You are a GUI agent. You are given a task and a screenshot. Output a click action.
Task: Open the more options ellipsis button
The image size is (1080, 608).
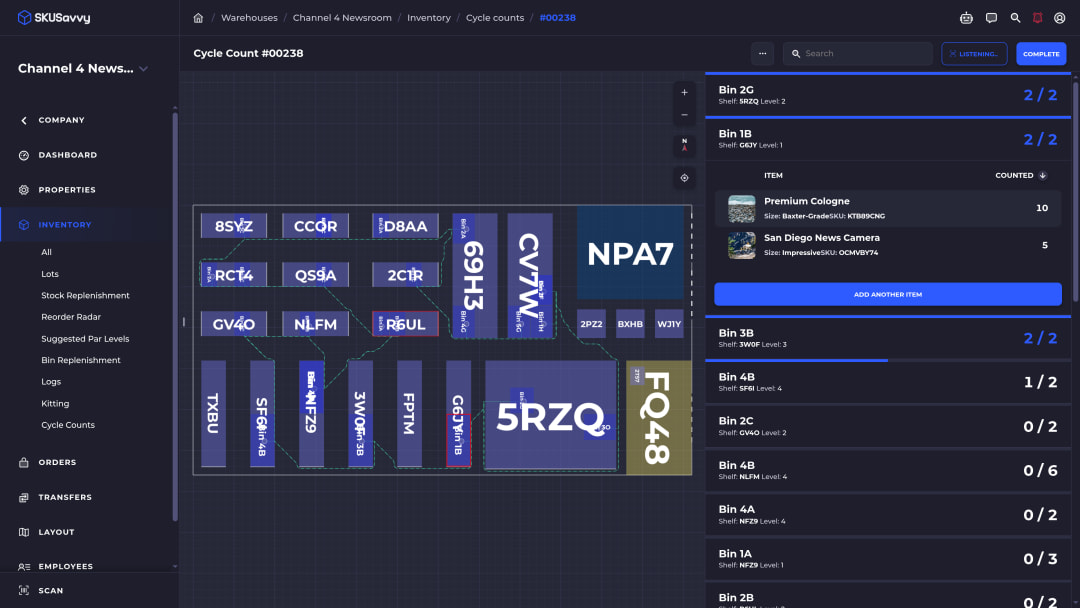(x=762, y=54)
